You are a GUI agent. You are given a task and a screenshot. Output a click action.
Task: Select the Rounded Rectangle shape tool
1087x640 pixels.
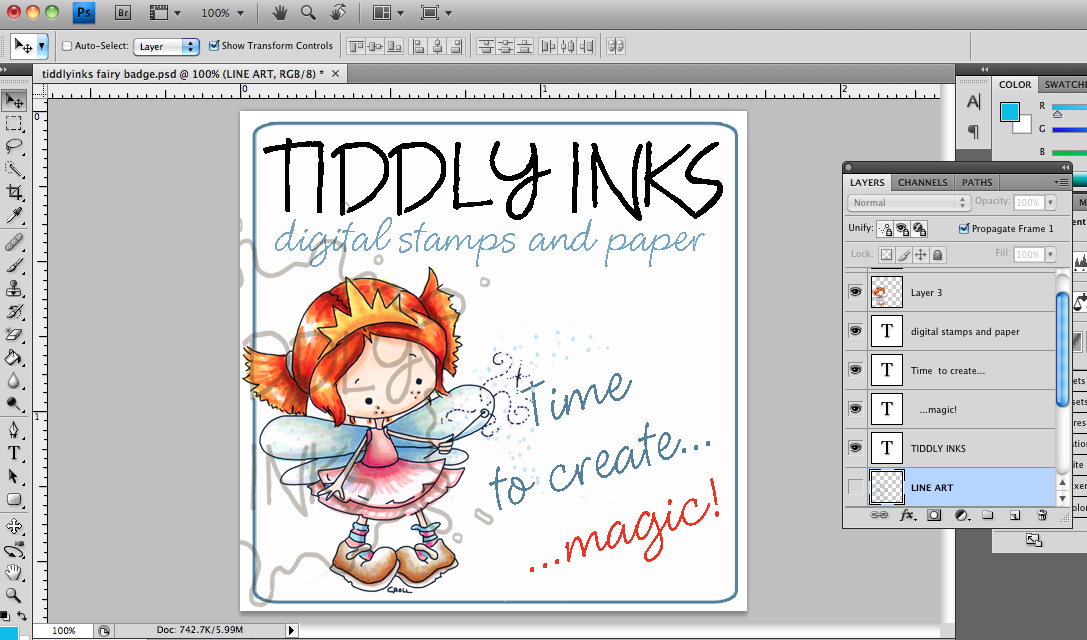(14, 499)
